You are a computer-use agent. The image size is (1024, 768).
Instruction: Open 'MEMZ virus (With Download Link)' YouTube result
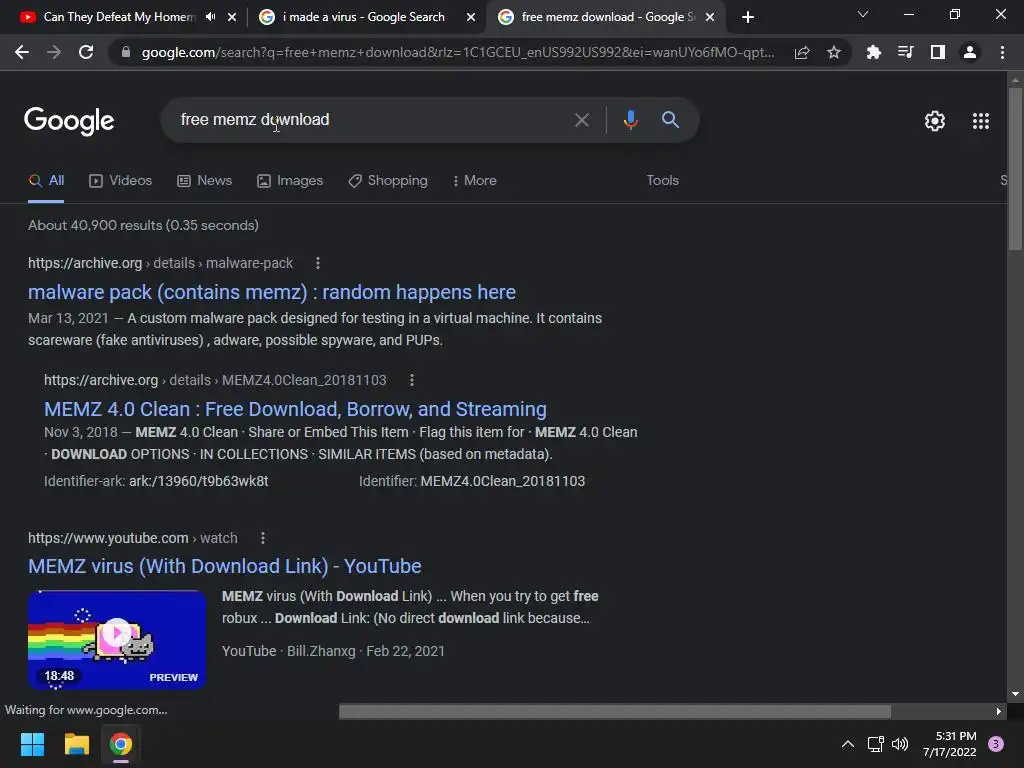pyautogui.click(x=225, y=566)
